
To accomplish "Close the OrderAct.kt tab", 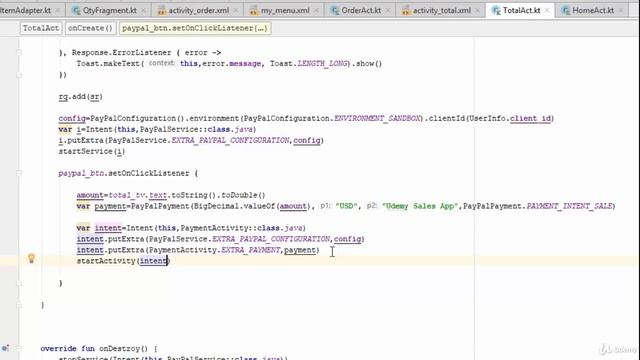I will pyautogui.click(x=388, y=11).
